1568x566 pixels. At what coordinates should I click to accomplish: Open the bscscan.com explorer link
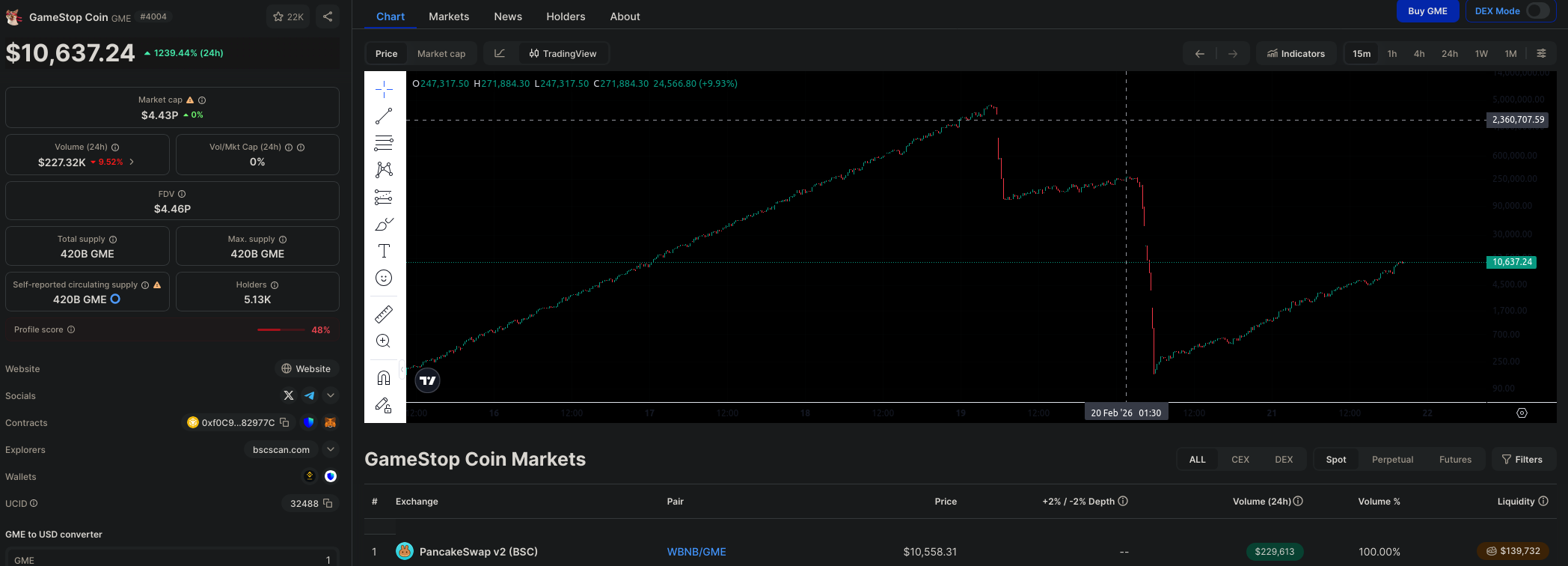281,449
